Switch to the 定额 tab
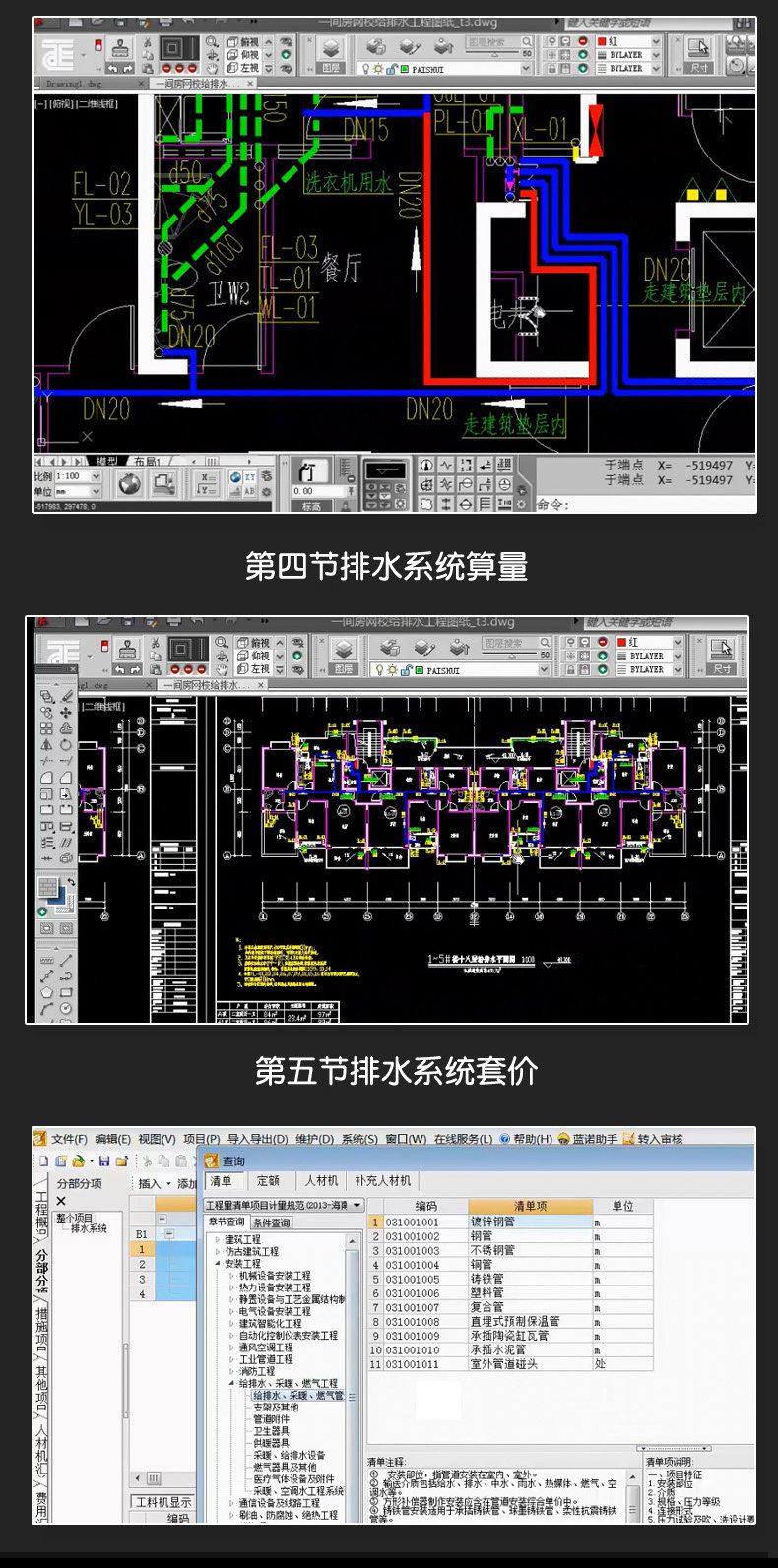This screenshot has height=1568, width=778. (268, 1181)
